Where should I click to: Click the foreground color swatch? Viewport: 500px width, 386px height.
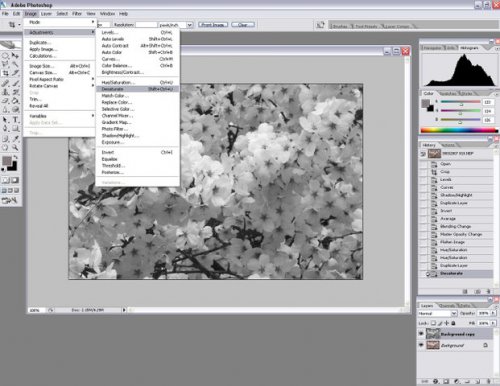[7, 161]
